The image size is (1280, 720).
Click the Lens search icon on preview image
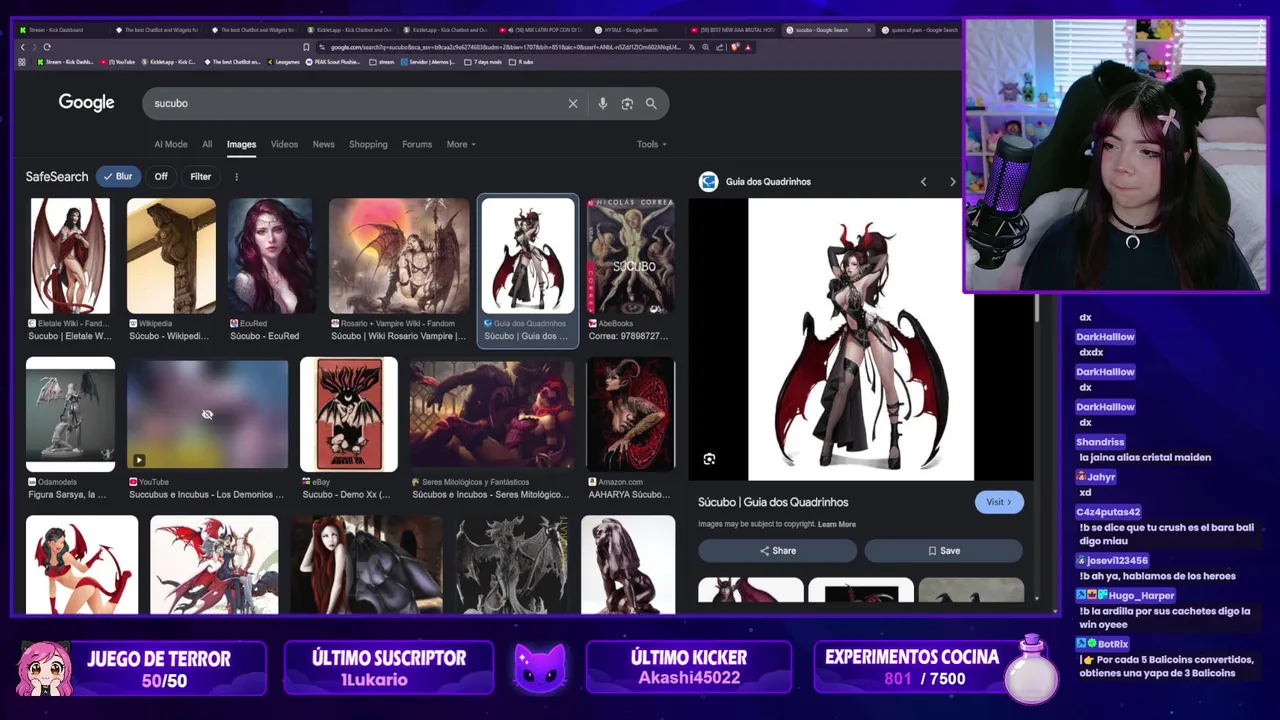(709, 459)
